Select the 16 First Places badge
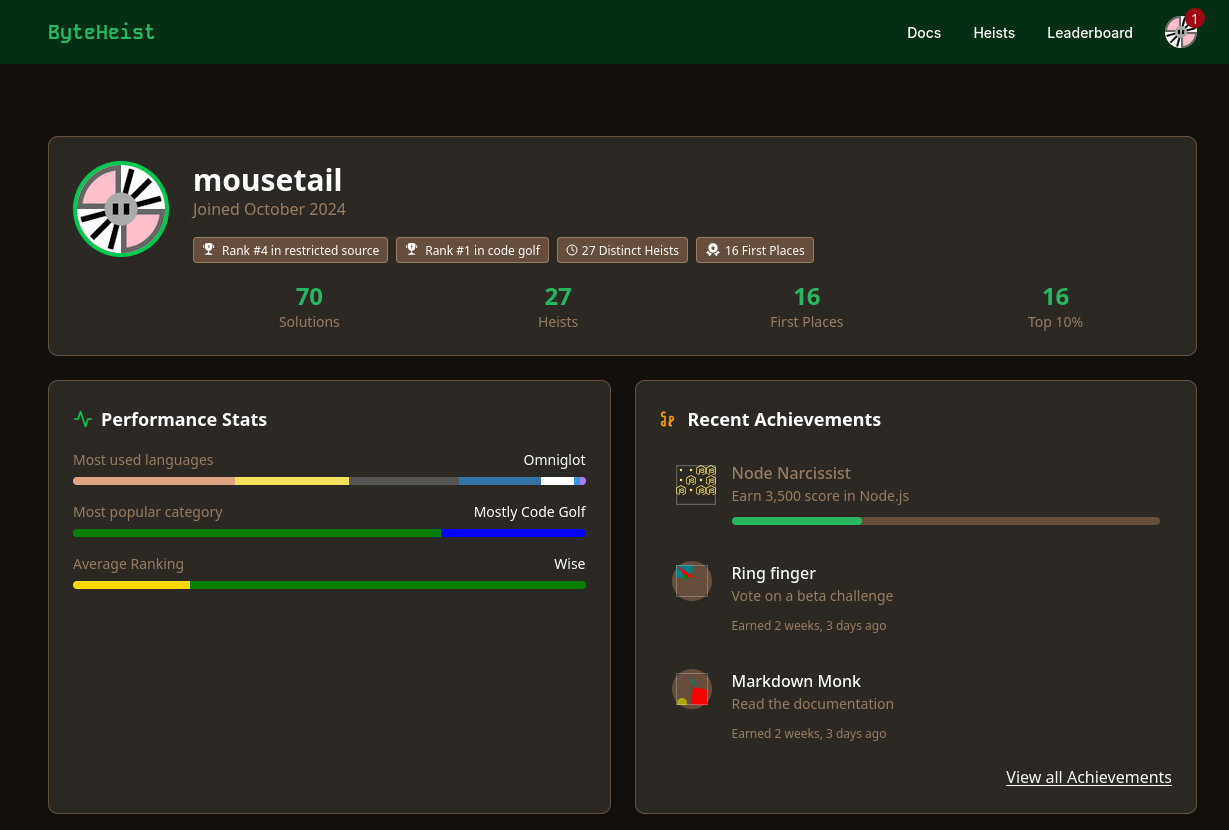 [x=755, y=250]
